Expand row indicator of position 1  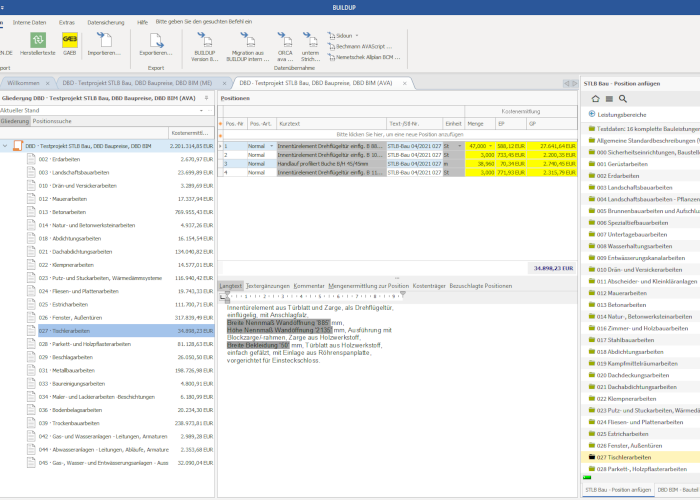(x=220, y=146)
